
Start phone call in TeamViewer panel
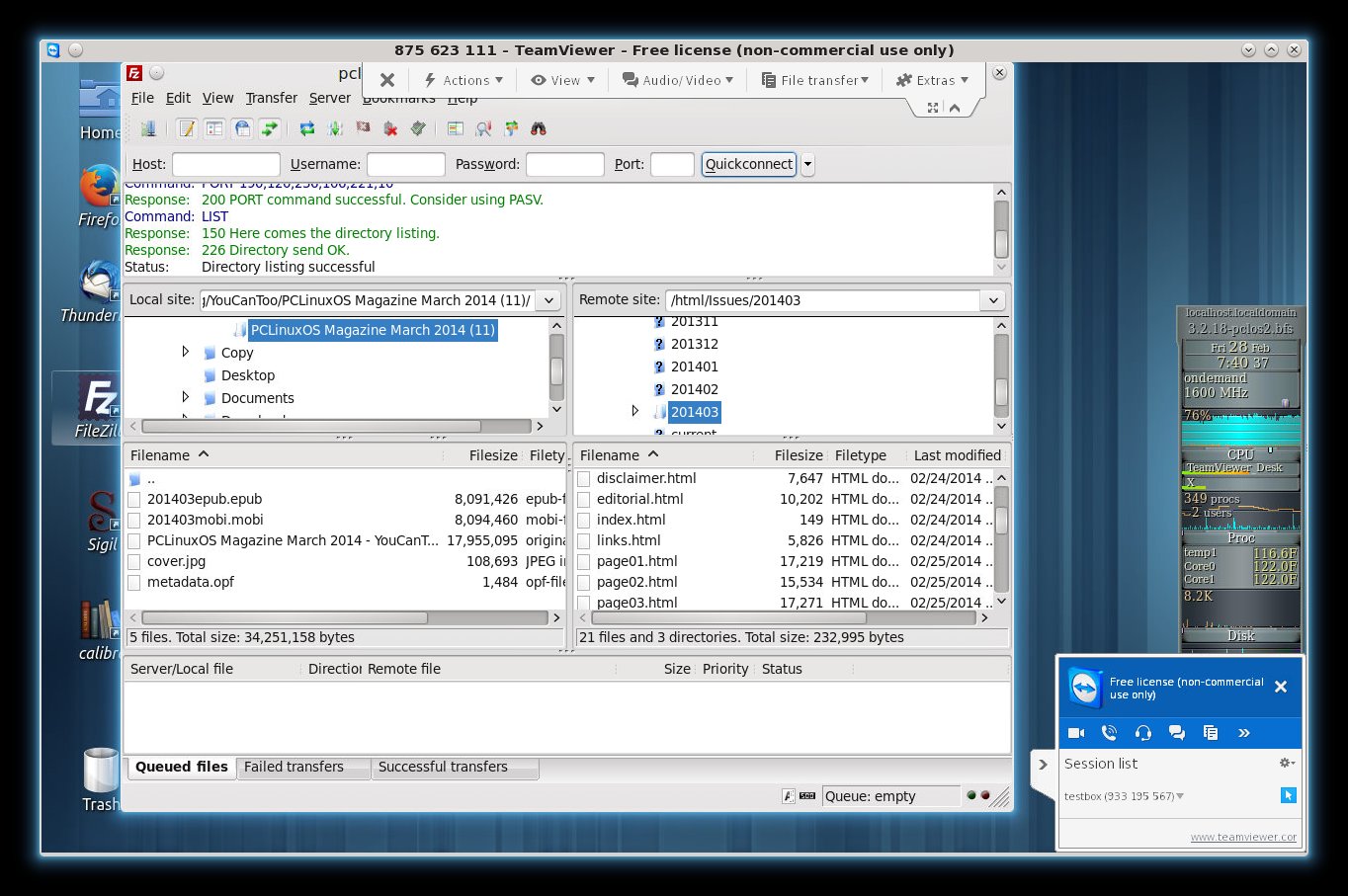(1109, 732)
